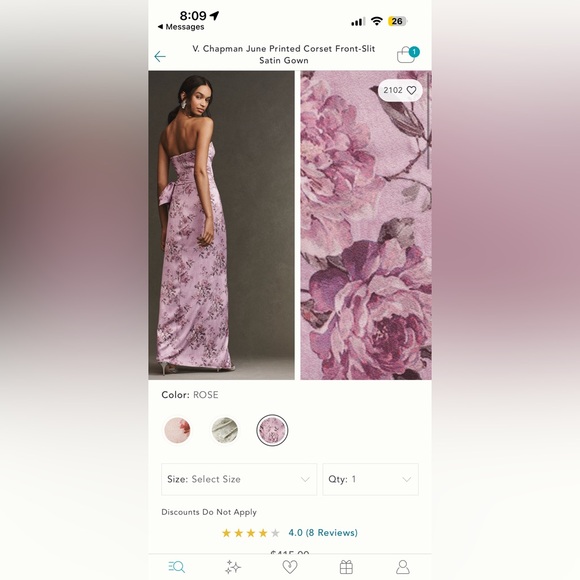Select the blush red floral color swatch
Image resolution: width=580 pixels, height=580 pixels.
[x=177, y=430]
